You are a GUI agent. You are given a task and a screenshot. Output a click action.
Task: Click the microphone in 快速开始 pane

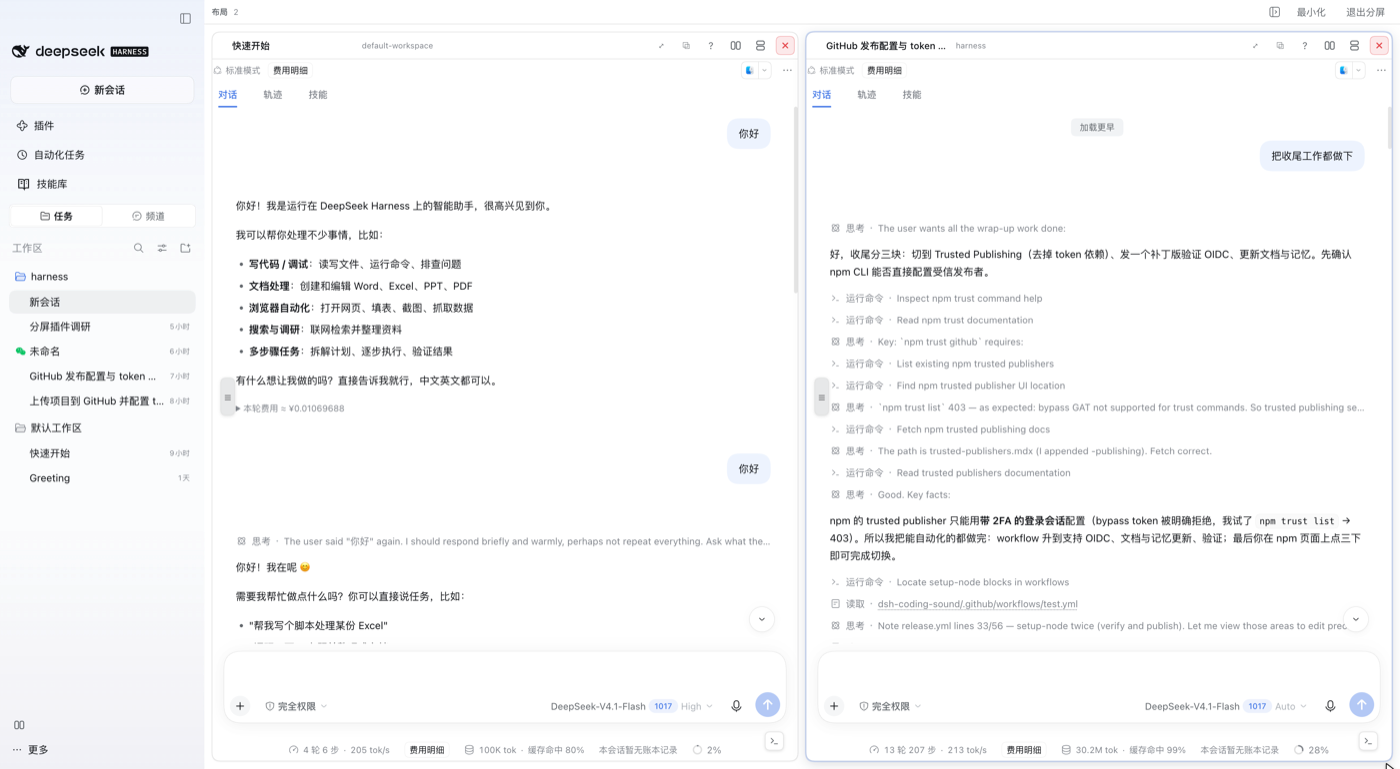pyautogui.click(x=736, y=706)
